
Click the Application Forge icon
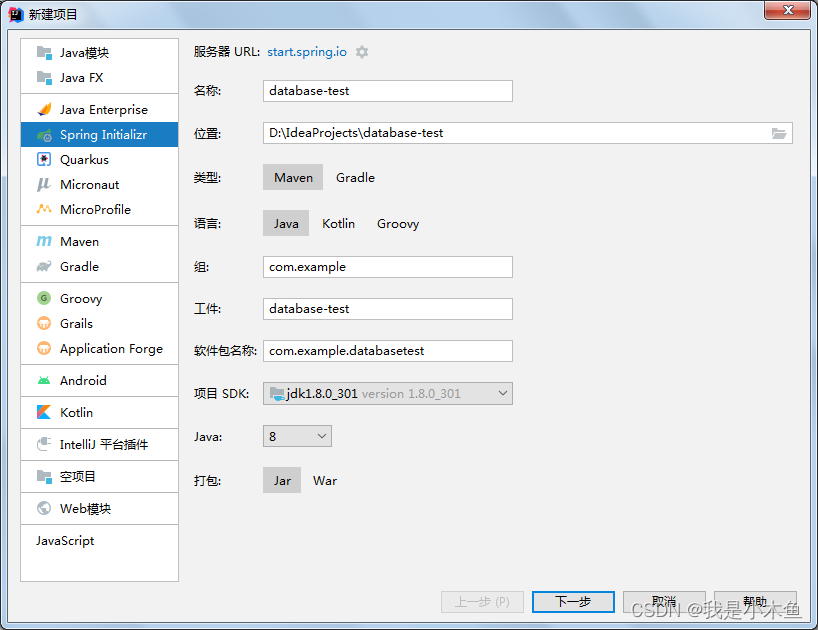click(44, 348)
